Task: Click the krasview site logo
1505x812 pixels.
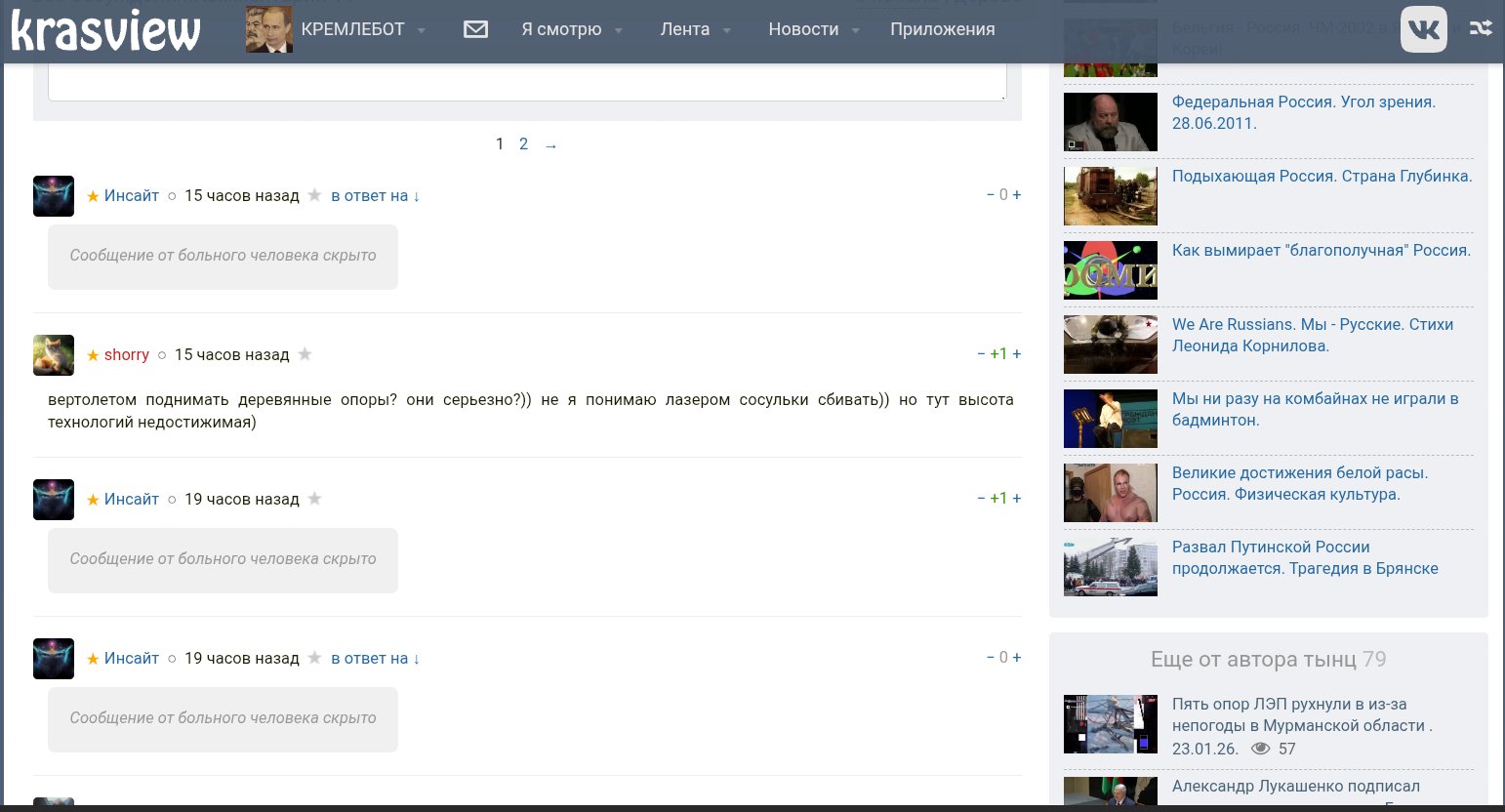Action: point(105,30)
